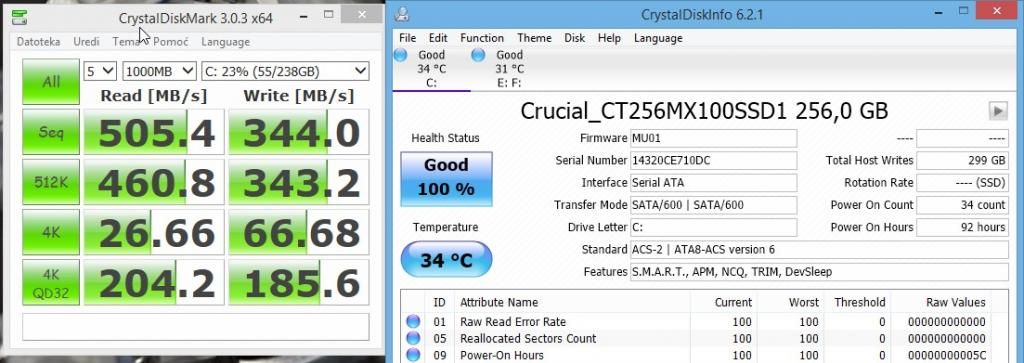Click 4K QD32 write result 185.6
The image size is (1024, 363).
pos(298,283)
